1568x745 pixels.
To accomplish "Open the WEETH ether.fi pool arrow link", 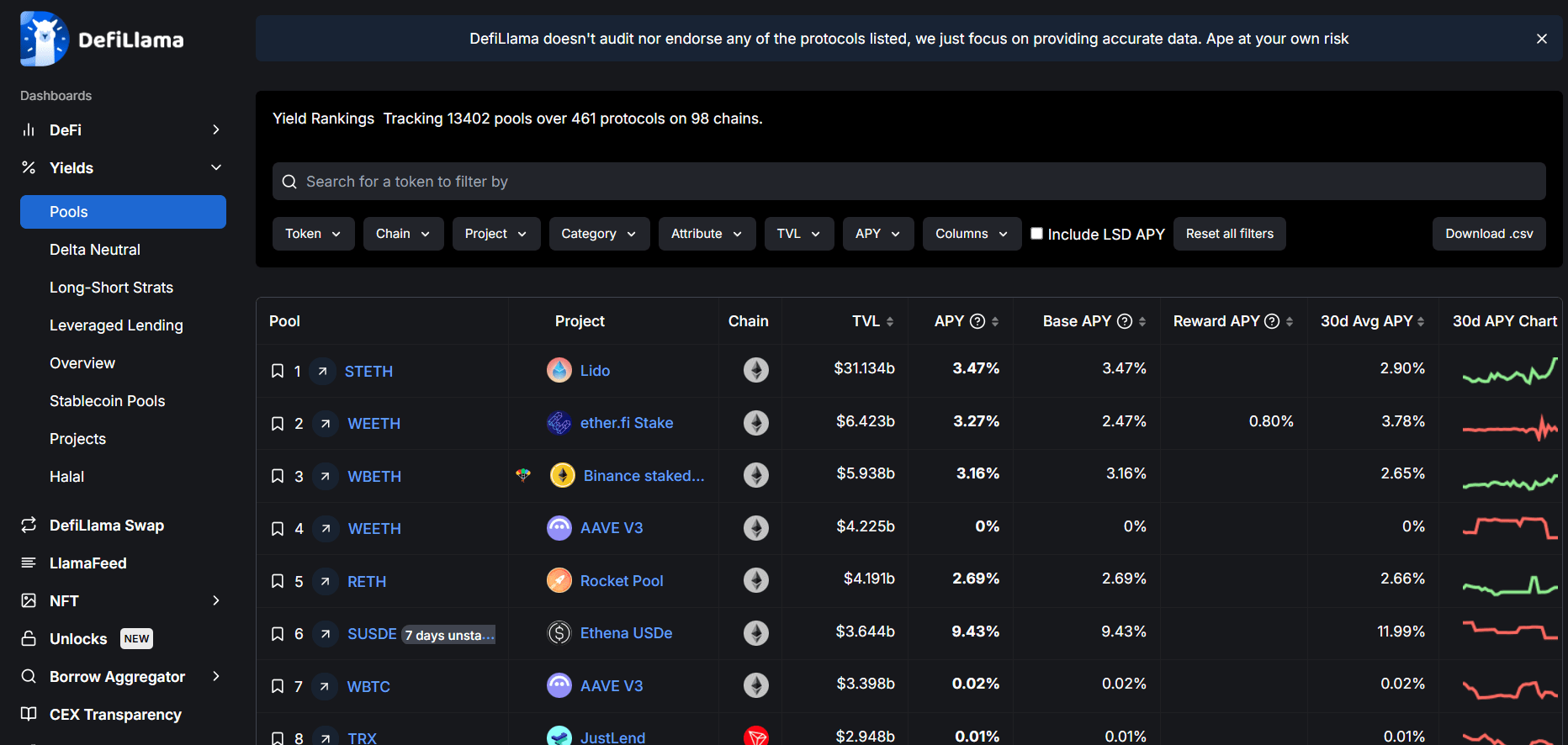I will coord(326,423).
